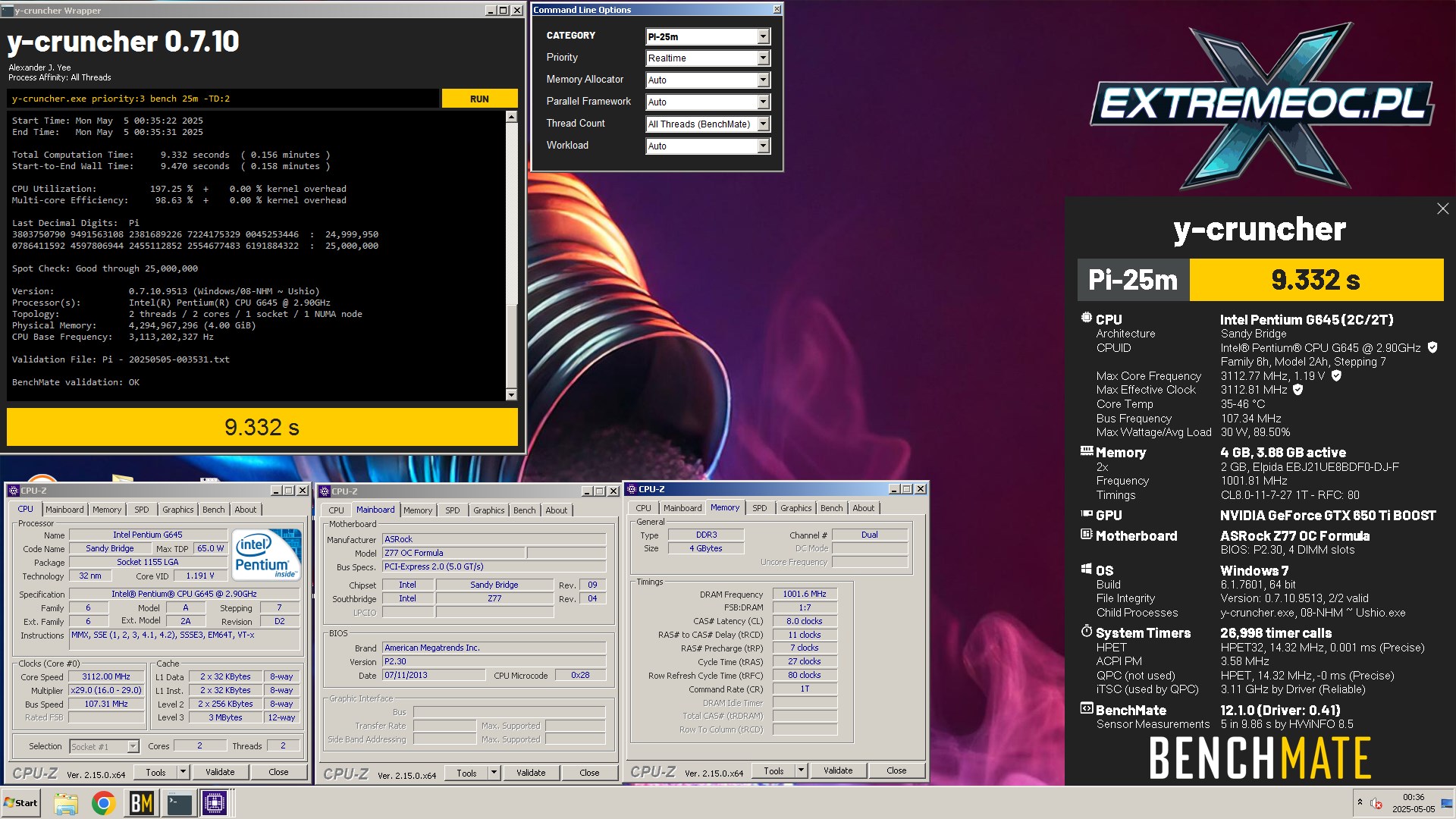Click 'Spot Check: Good through 25,000,000' line
Image resolution: width=1456 pixels, height=819 pixels.
[105, 268]
